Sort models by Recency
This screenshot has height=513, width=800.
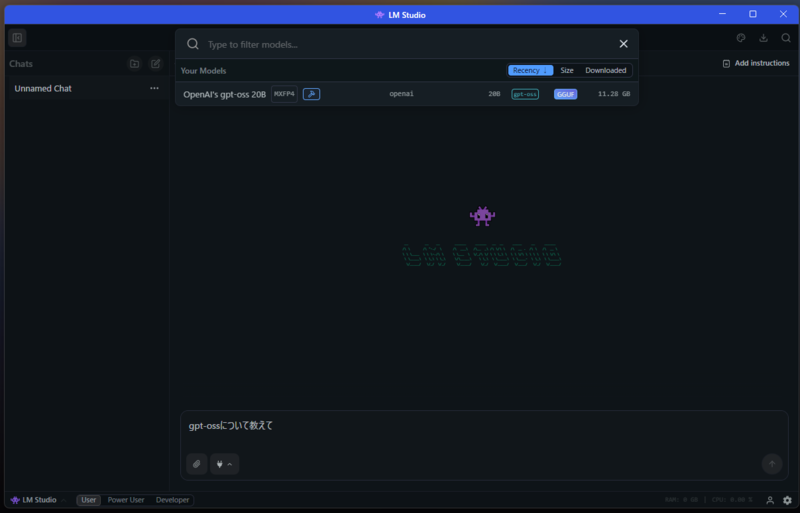pyautogui.click(x=530, y=71)
